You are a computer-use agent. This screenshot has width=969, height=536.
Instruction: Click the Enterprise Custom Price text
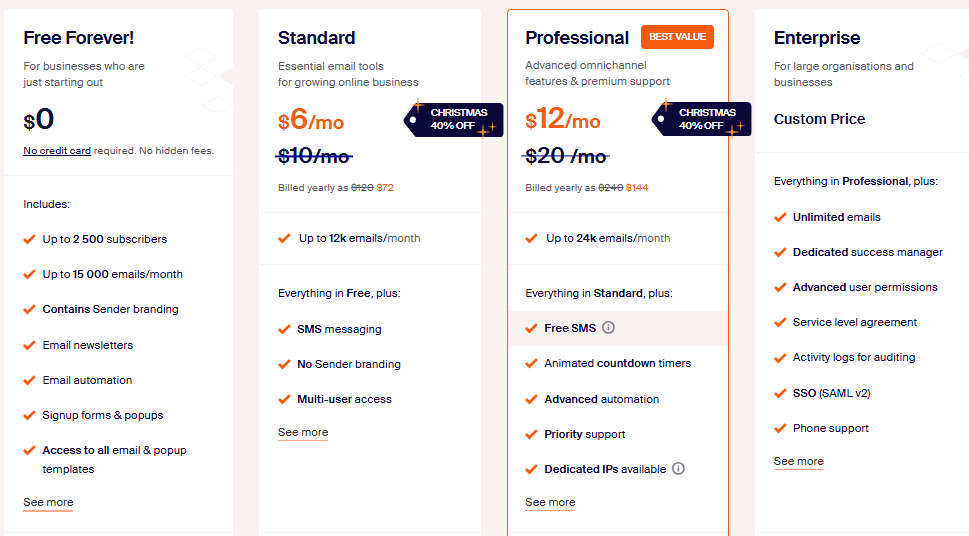(819, 119)
